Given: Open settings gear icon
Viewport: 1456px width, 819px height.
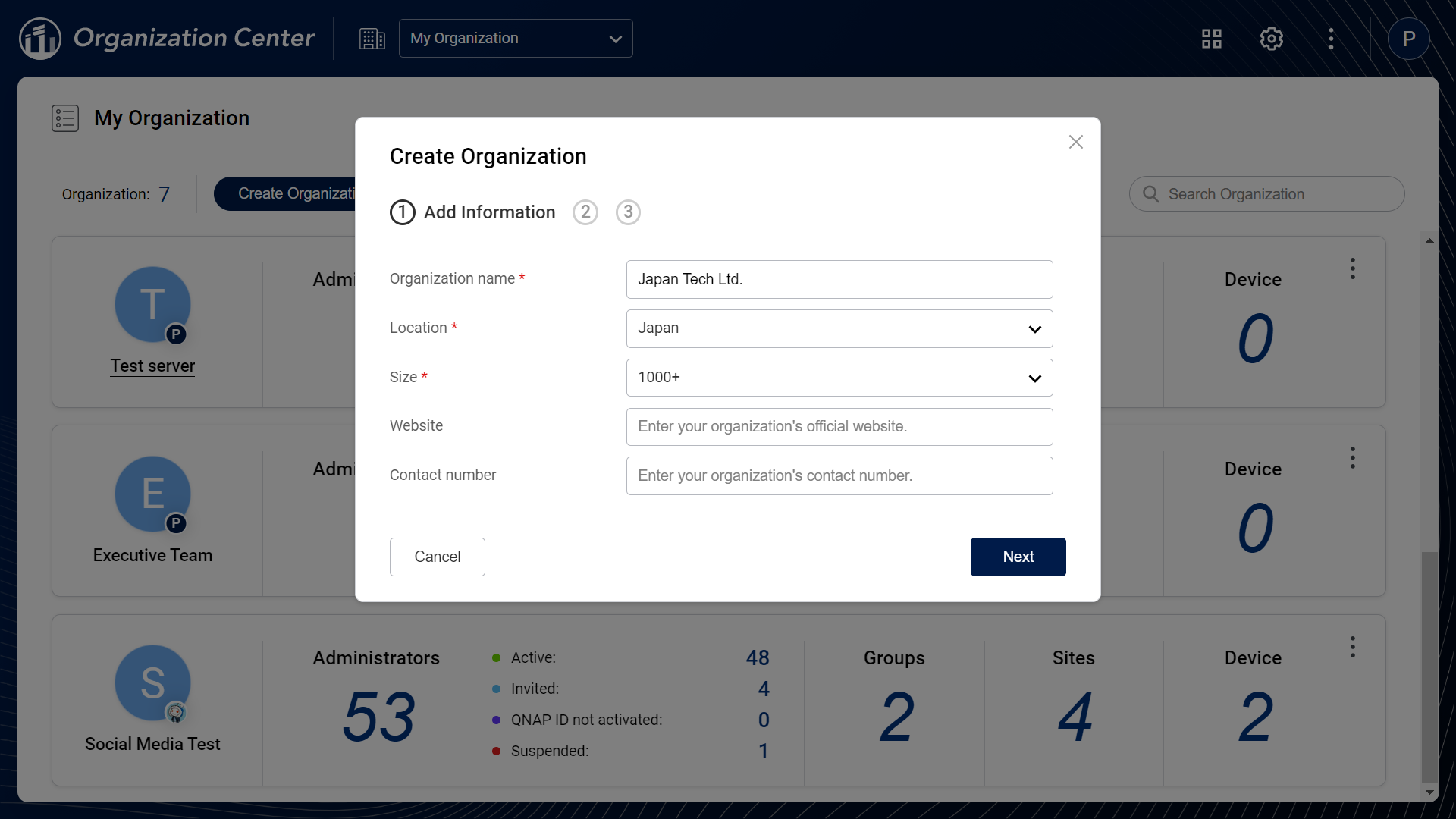Looking at the screenshot, I should click(x=1271, y=39).
